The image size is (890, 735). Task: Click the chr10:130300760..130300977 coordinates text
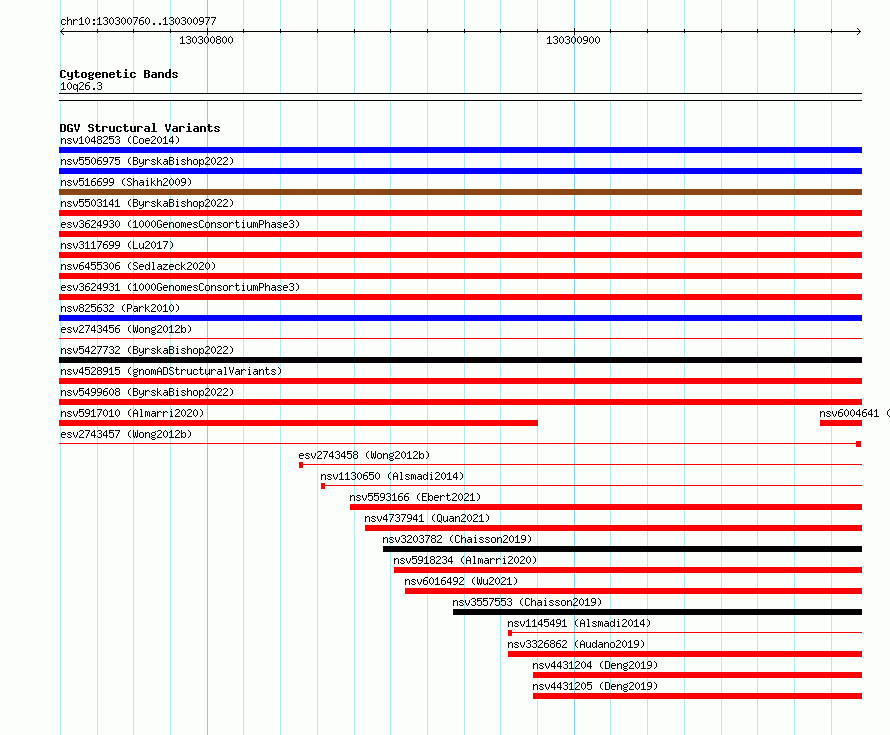point(138,21)
